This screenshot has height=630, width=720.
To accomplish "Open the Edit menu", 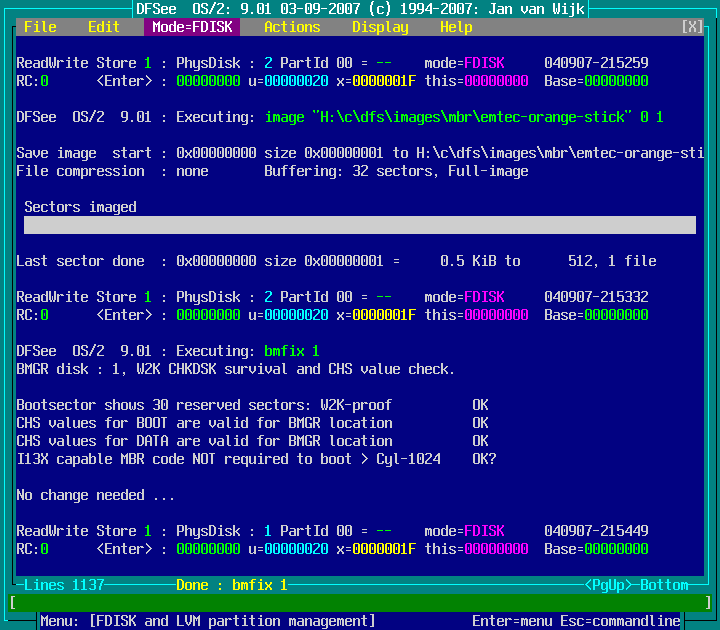I will [x=104, y=27].
